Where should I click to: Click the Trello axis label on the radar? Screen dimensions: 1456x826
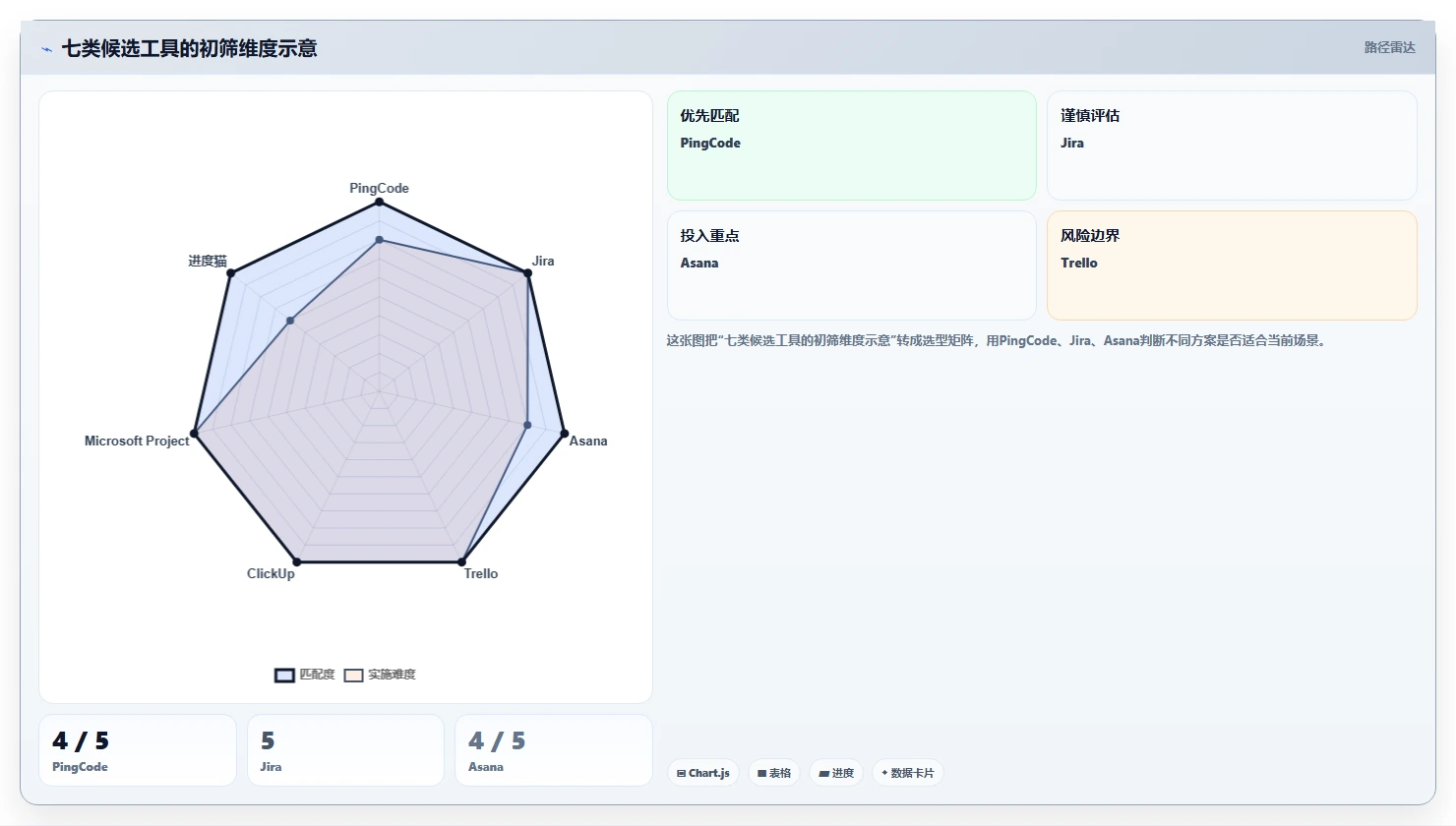(481, 573)
